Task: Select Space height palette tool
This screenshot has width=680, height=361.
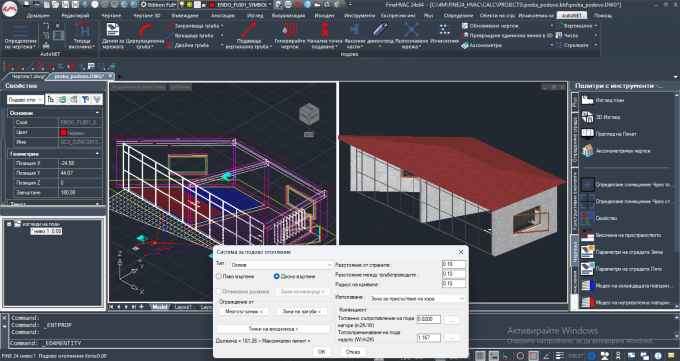Action: [x=621, y=235]
